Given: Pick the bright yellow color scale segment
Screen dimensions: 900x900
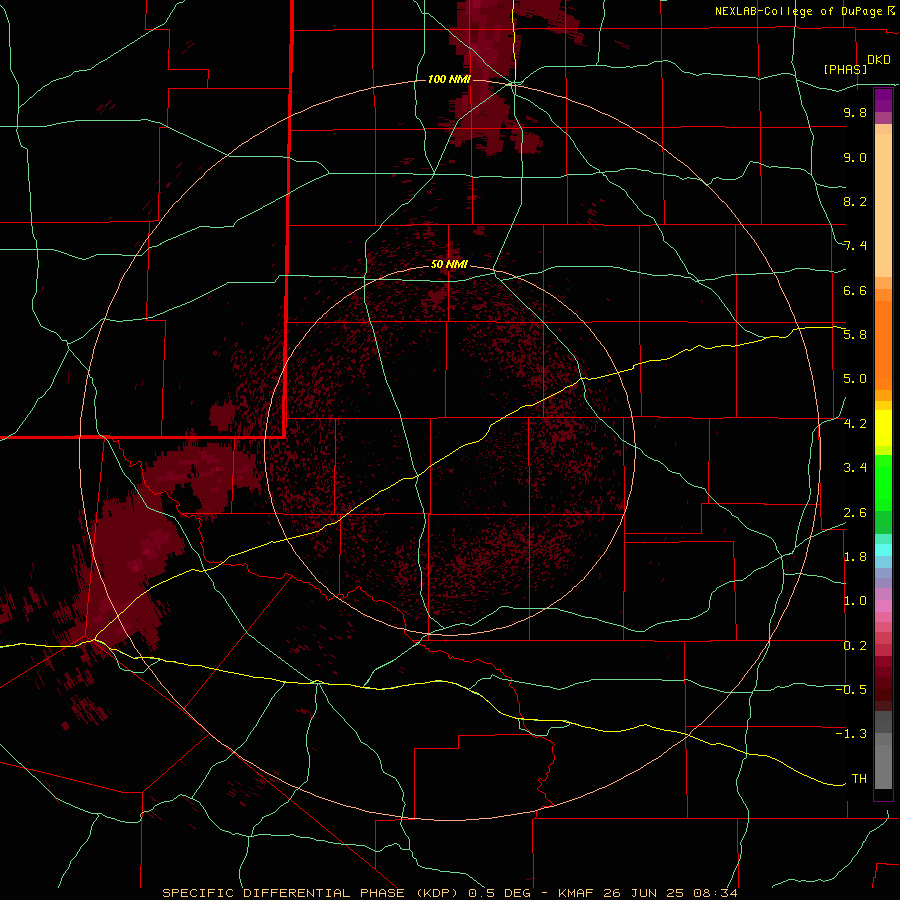Looking at the screenshot, I should coord(883,428).
